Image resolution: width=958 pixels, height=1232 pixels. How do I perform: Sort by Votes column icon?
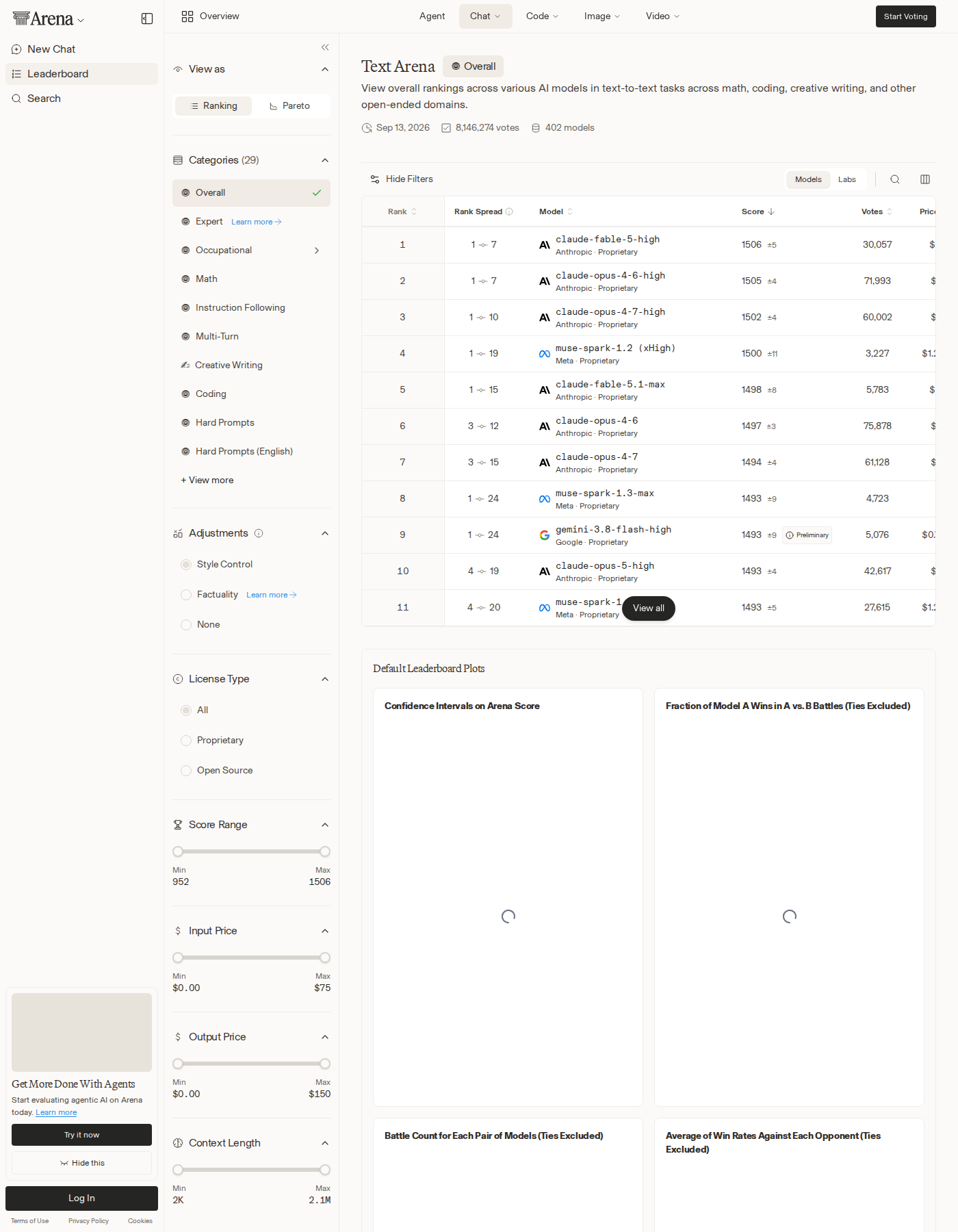890,211
